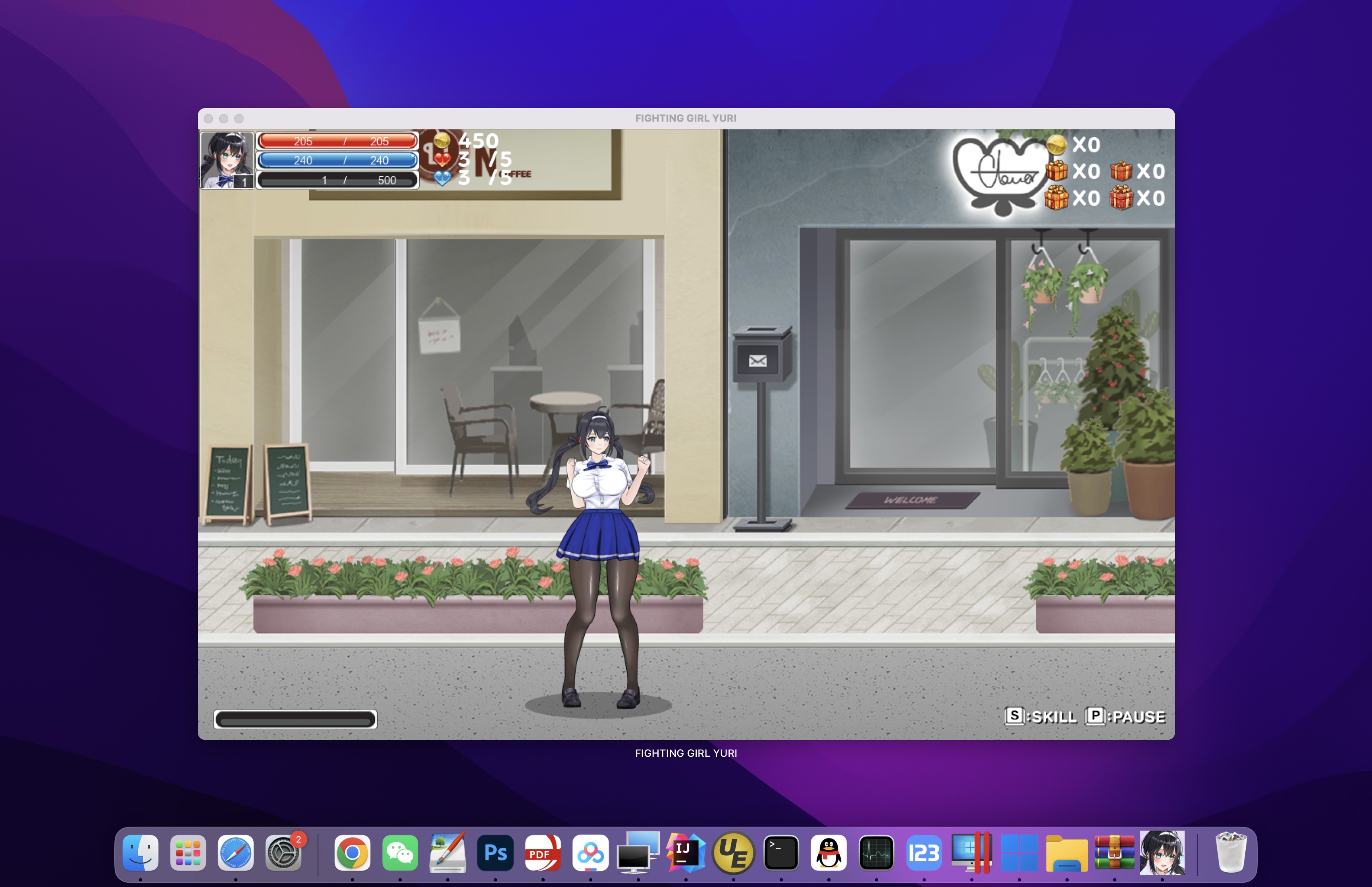
Task: Open IntelliJ IDEA from the dock
Action: pyautogui.click(x=686, y=852)
